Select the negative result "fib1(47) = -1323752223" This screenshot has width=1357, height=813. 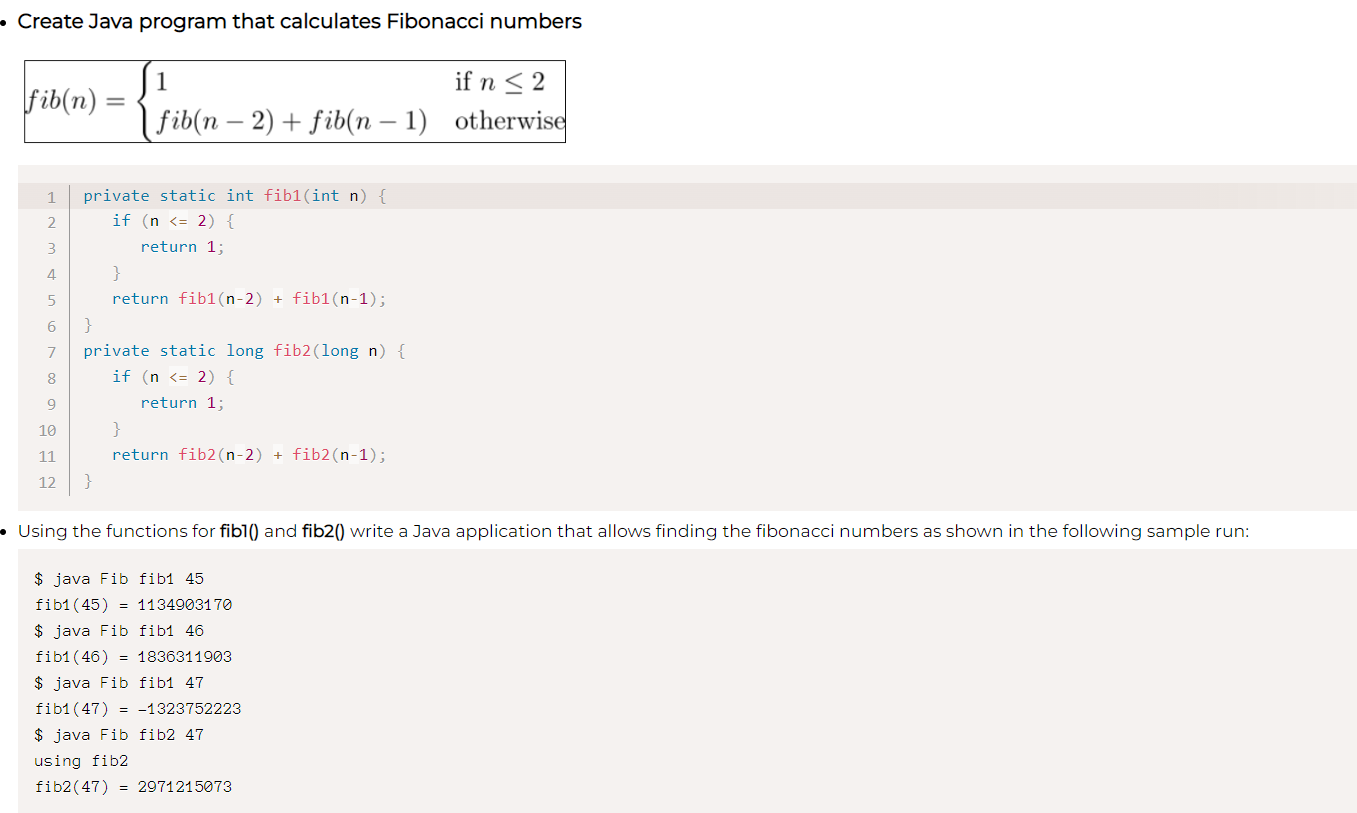coord(139,708)
